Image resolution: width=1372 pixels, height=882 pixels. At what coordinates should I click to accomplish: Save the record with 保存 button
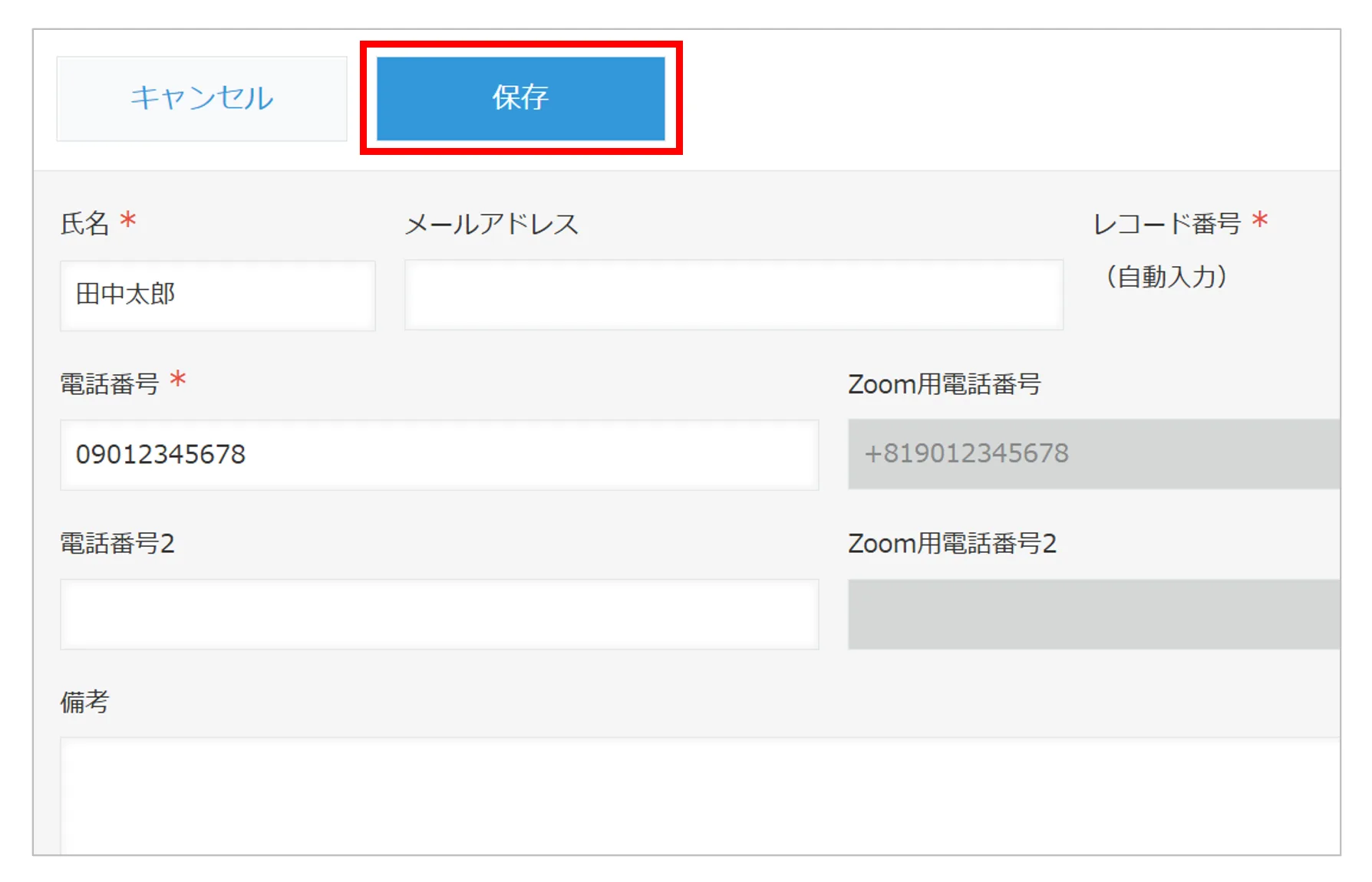(x=521, y=98)
